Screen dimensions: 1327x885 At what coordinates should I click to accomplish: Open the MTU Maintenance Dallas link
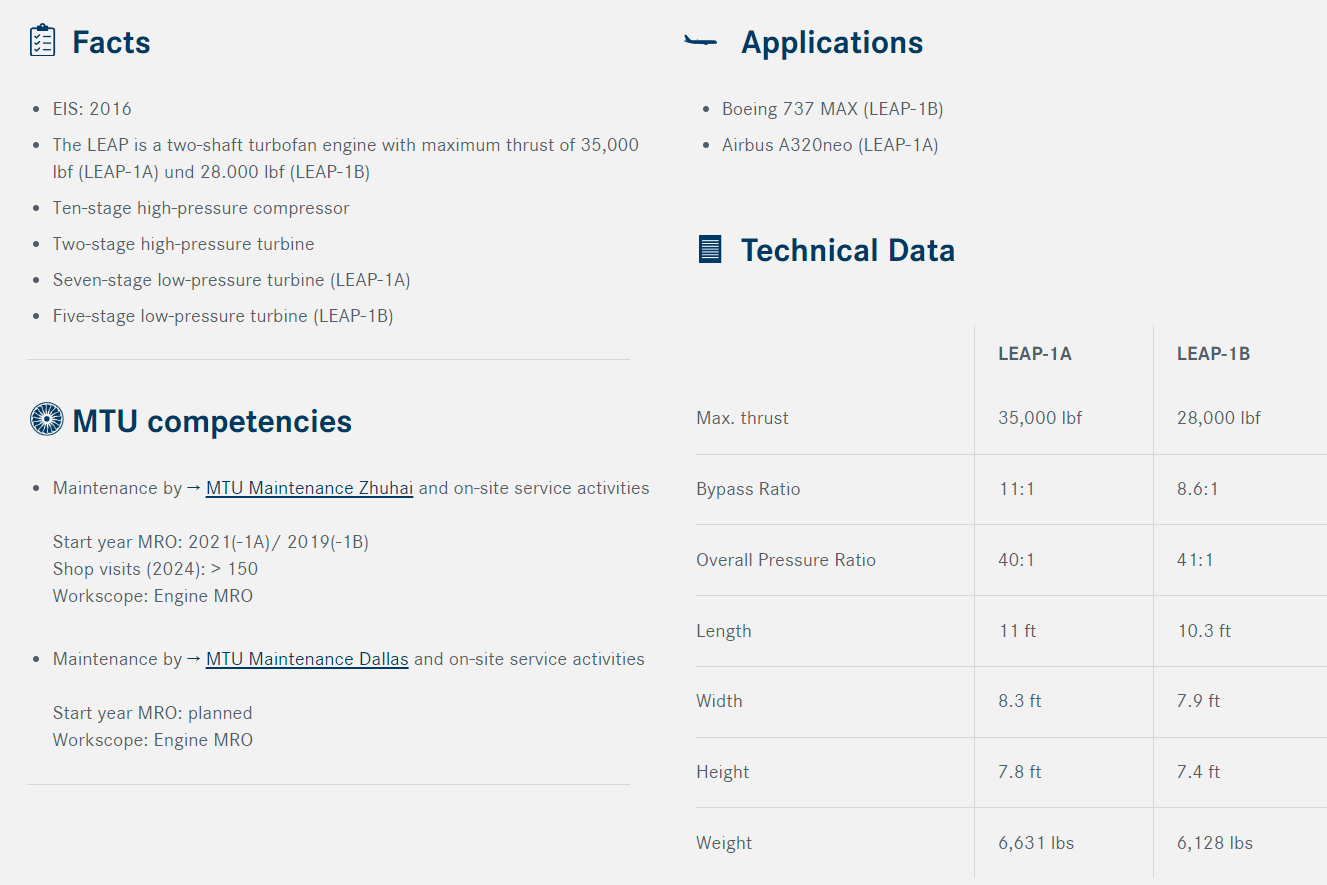(x=307, y=659)
